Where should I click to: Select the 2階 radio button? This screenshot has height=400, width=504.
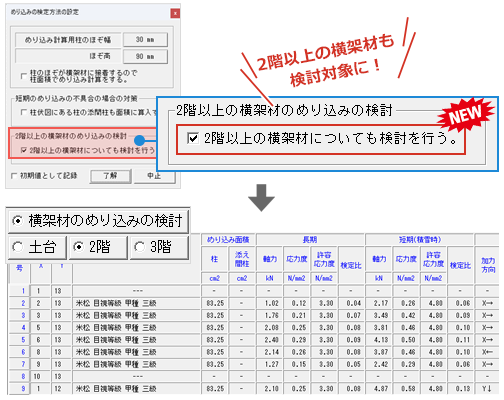pyautogui.click(x=79, y=247)
